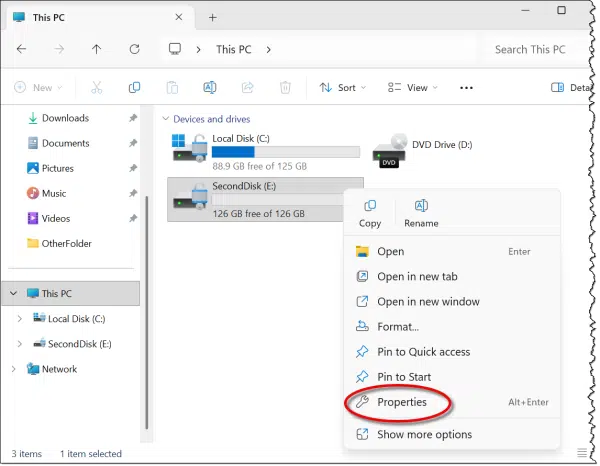Choose Copy in the context menu
Image resolution: width=600 pixels, height=466 pixels.
click(x=370, y=213)
